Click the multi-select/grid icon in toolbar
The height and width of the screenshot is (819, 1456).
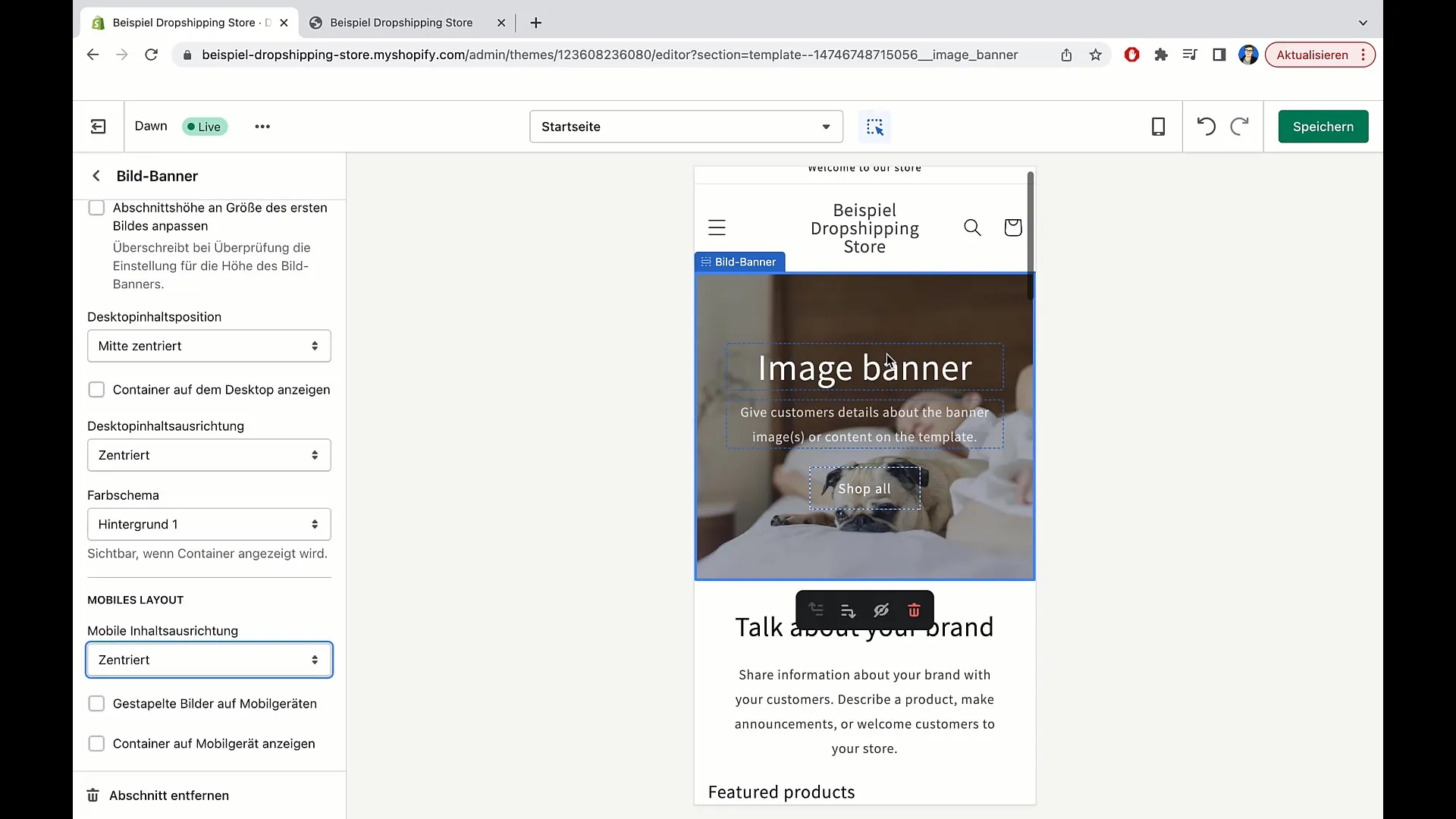point(874,126)
